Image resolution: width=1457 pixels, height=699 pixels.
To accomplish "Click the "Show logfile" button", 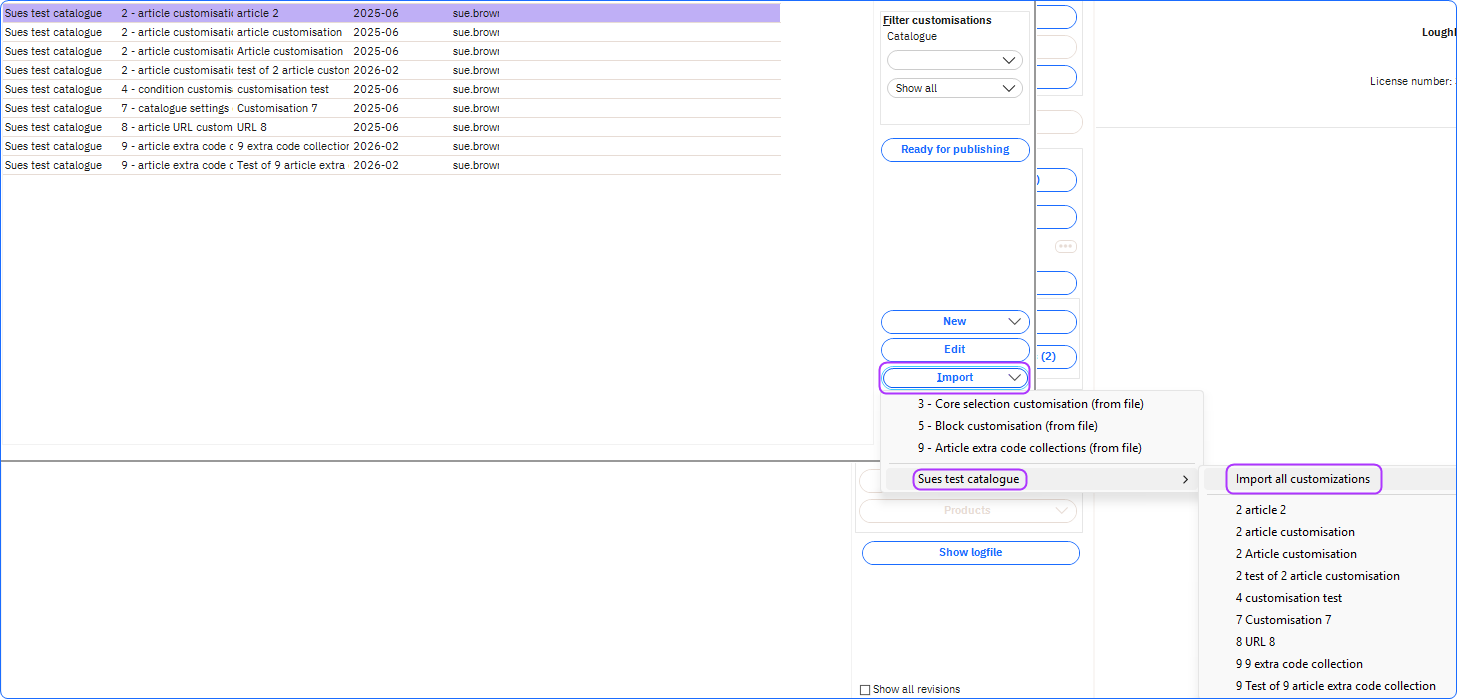I will pyautogui.click(x=969, y=552).
